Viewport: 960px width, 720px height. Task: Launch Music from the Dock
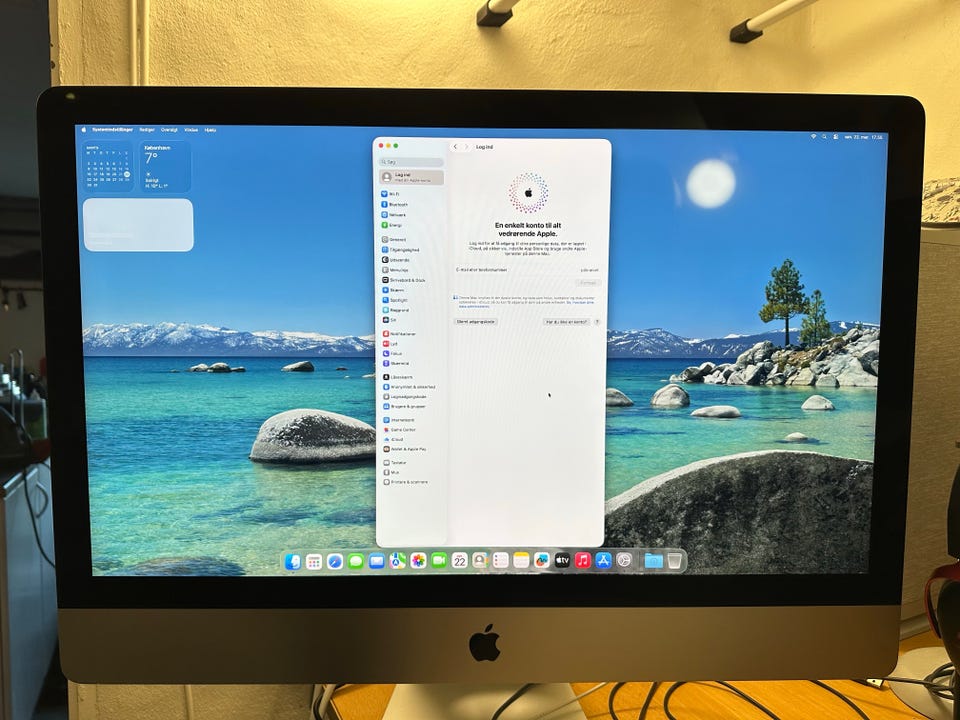pyautogui.click(x=583, y=561)
